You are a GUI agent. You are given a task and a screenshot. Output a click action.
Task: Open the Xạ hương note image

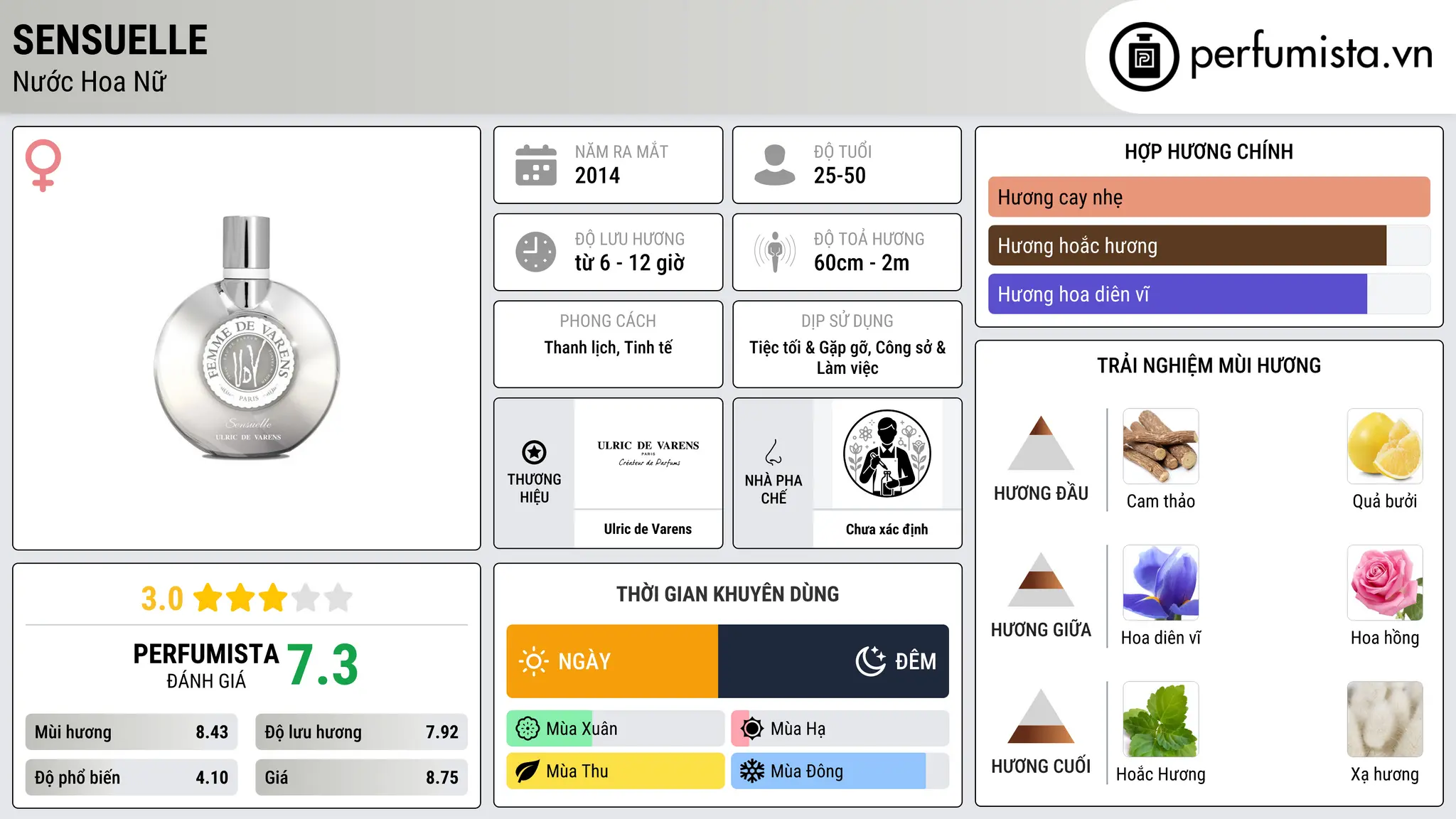(1385, 719)
